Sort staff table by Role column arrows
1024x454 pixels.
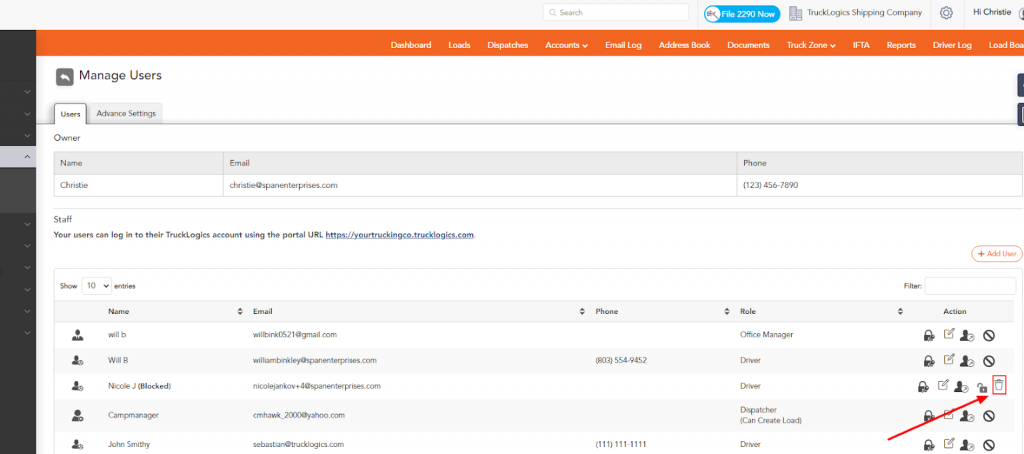pos(900,312)
